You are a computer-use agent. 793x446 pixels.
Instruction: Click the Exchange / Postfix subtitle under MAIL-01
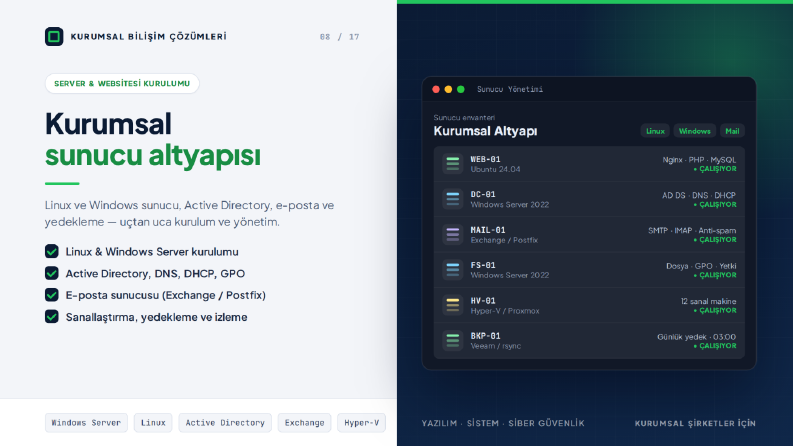[504, 240]
